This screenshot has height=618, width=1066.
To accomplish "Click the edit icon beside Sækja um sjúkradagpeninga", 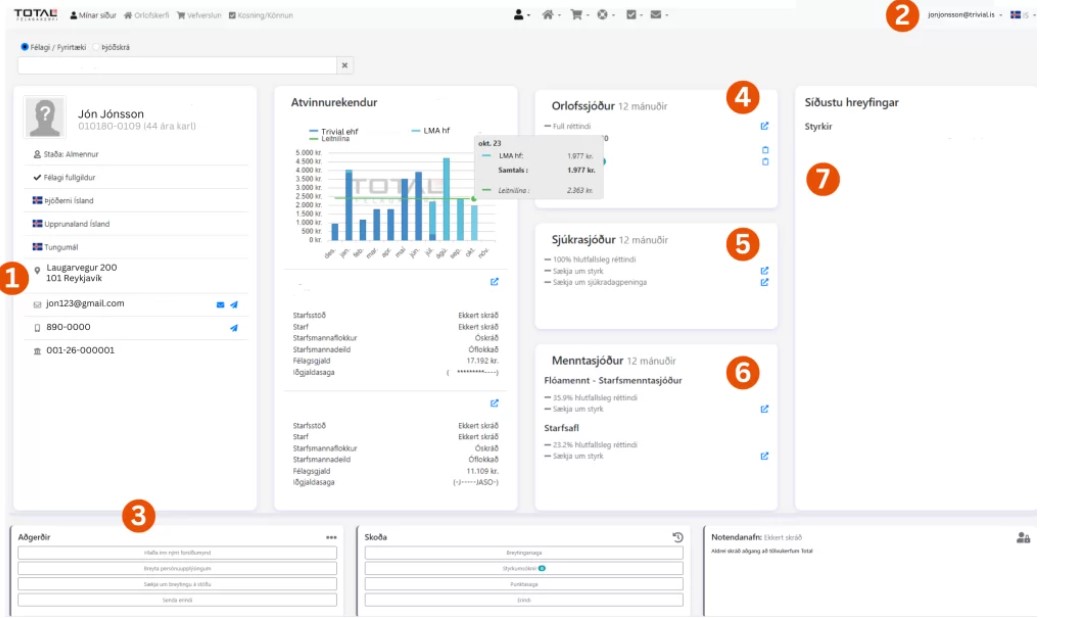I will (x=764, y=282).
